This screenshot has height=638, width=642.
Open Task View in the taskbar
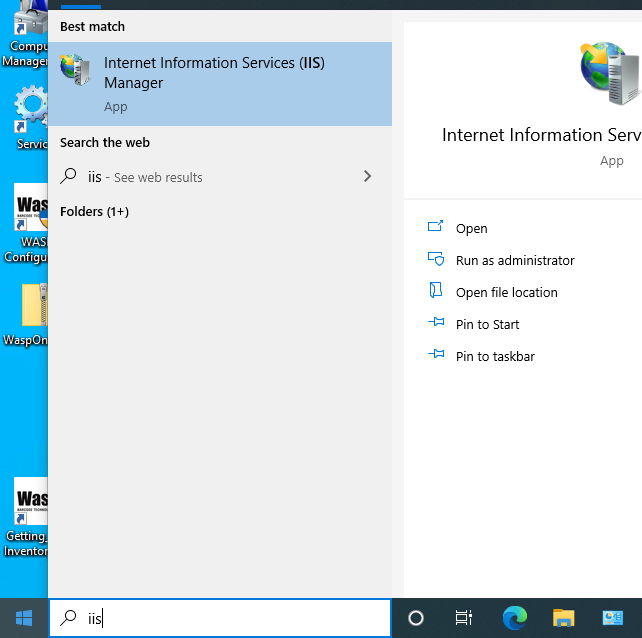(463, 618)
